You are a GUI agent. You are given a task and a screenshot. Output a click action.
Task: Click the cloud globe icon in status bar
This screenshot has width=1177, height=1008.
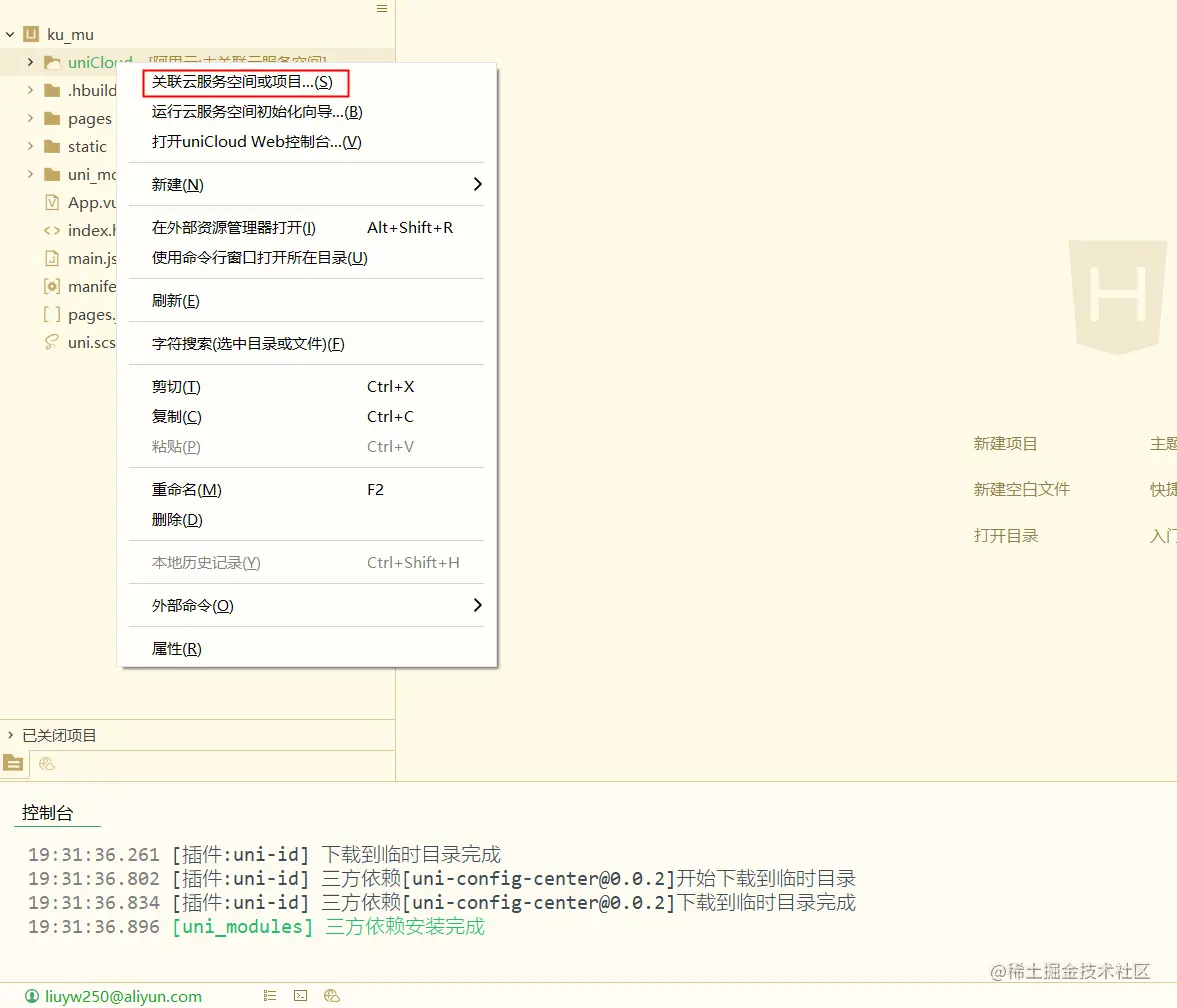tap(332, 996)
